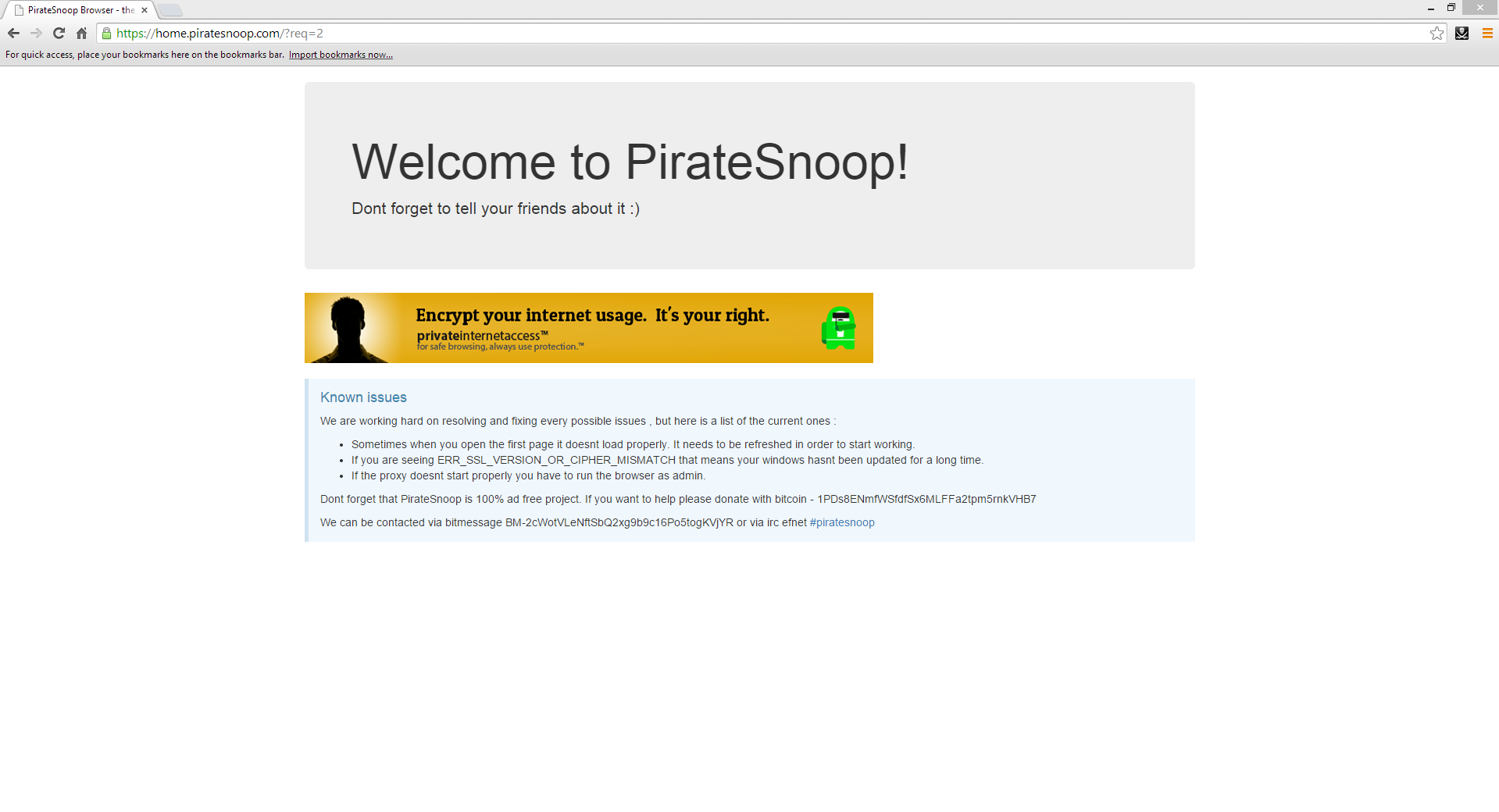Viewport: 1499px width, 812px height.
Task: Click the Private Internet Access banner ad
Action: point(589,328)
